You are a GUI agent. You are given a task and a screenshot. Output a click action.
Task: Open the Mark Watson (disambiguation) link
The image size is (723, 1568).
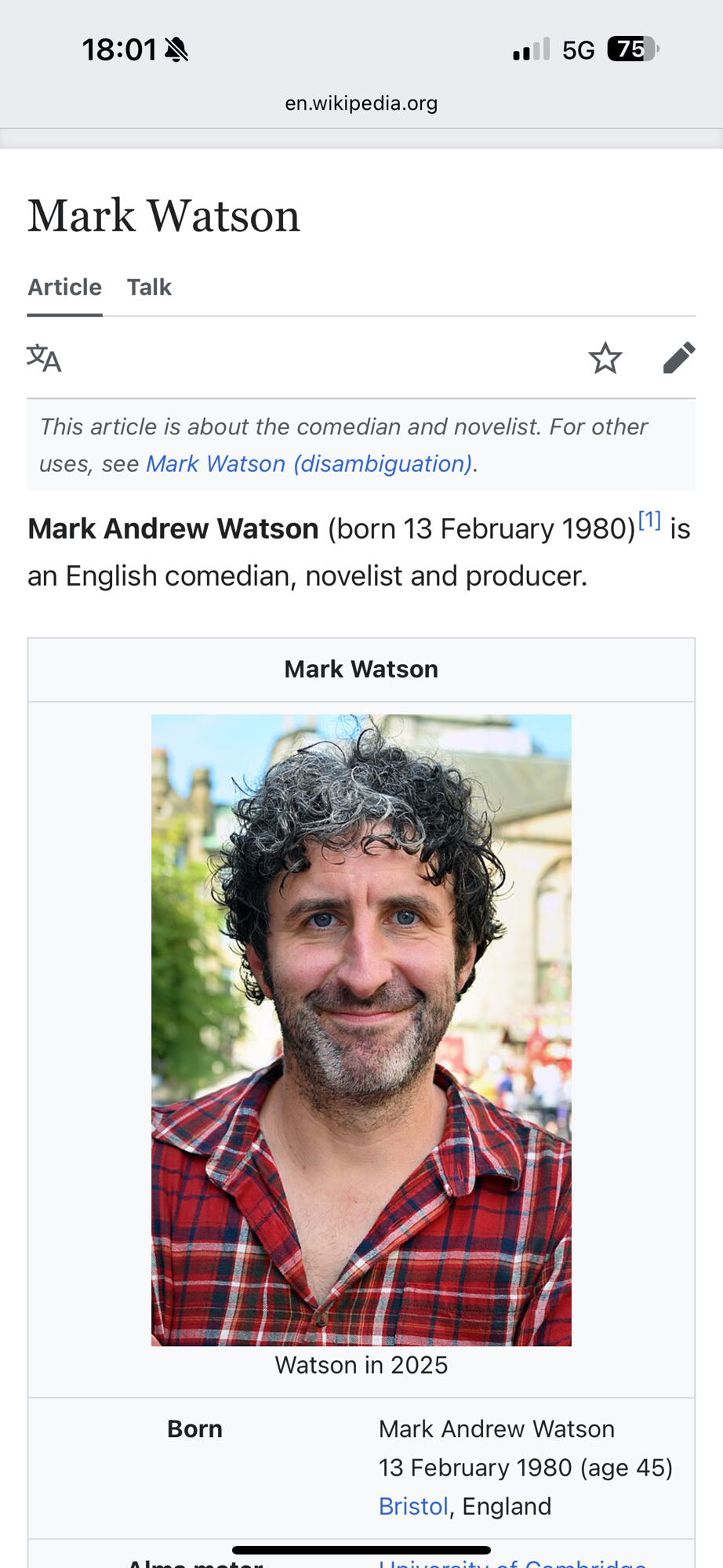tap(309, 463)
